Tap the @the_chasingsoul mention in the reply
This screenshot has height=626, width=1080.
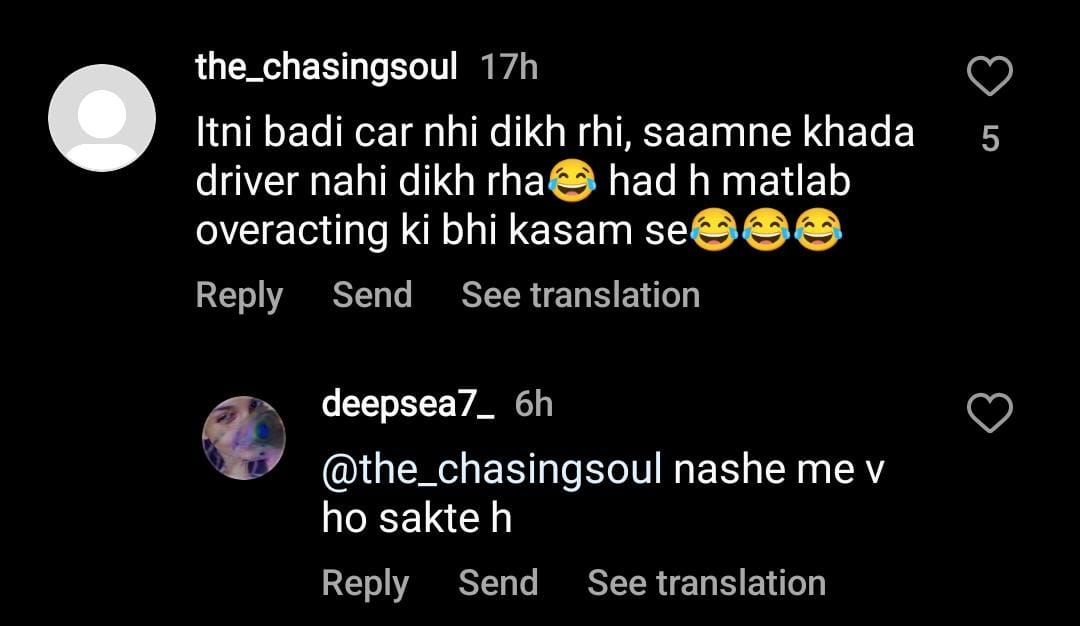(x=492, y=470)
